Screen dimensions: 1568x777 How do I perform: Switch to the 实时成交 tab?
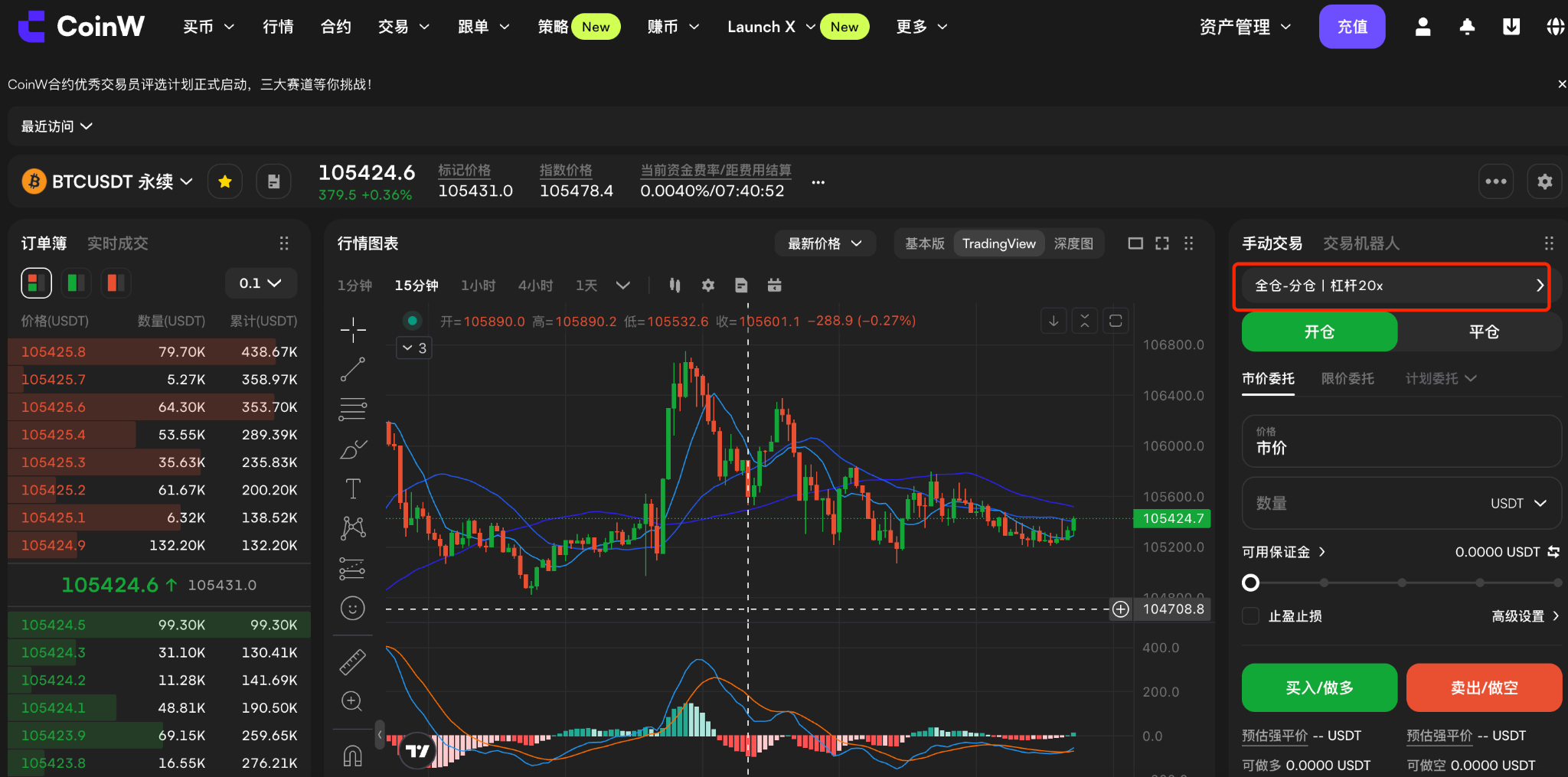pyautogui.click(x=118, y=243)
